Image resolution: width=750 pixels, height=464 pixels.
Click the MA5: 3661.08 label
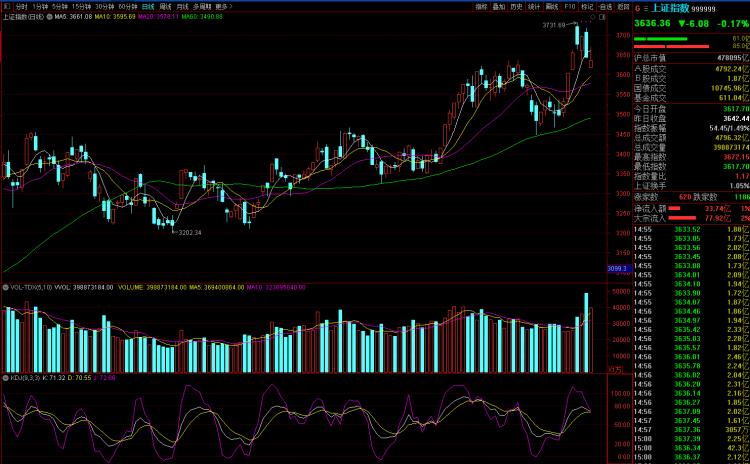73,17
